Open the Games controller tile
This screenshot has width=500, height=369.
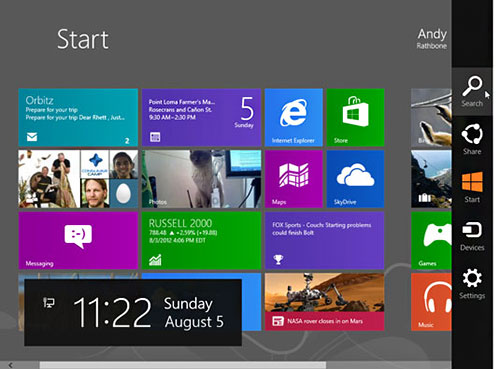431,240
